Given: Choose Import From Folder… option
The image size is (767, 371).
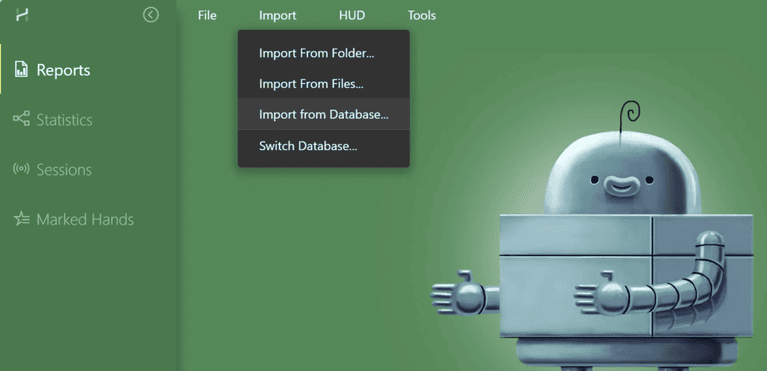Looking at the screenshot, I should 323,53.
